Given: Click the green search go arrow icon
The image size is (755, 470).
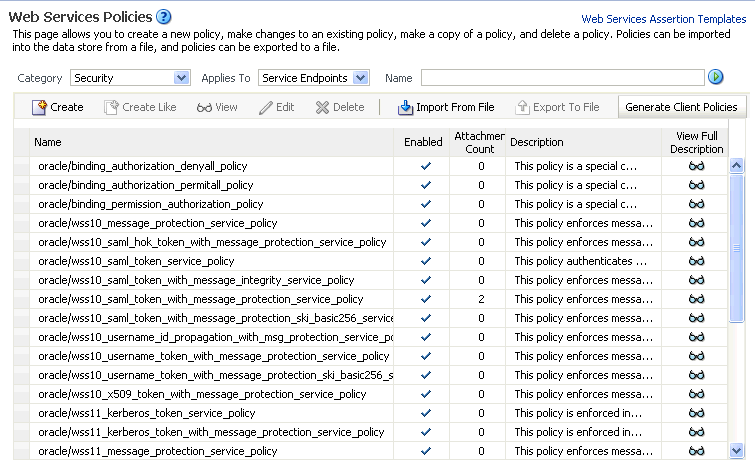Looking at the screenshot, I should click(716, 77).
